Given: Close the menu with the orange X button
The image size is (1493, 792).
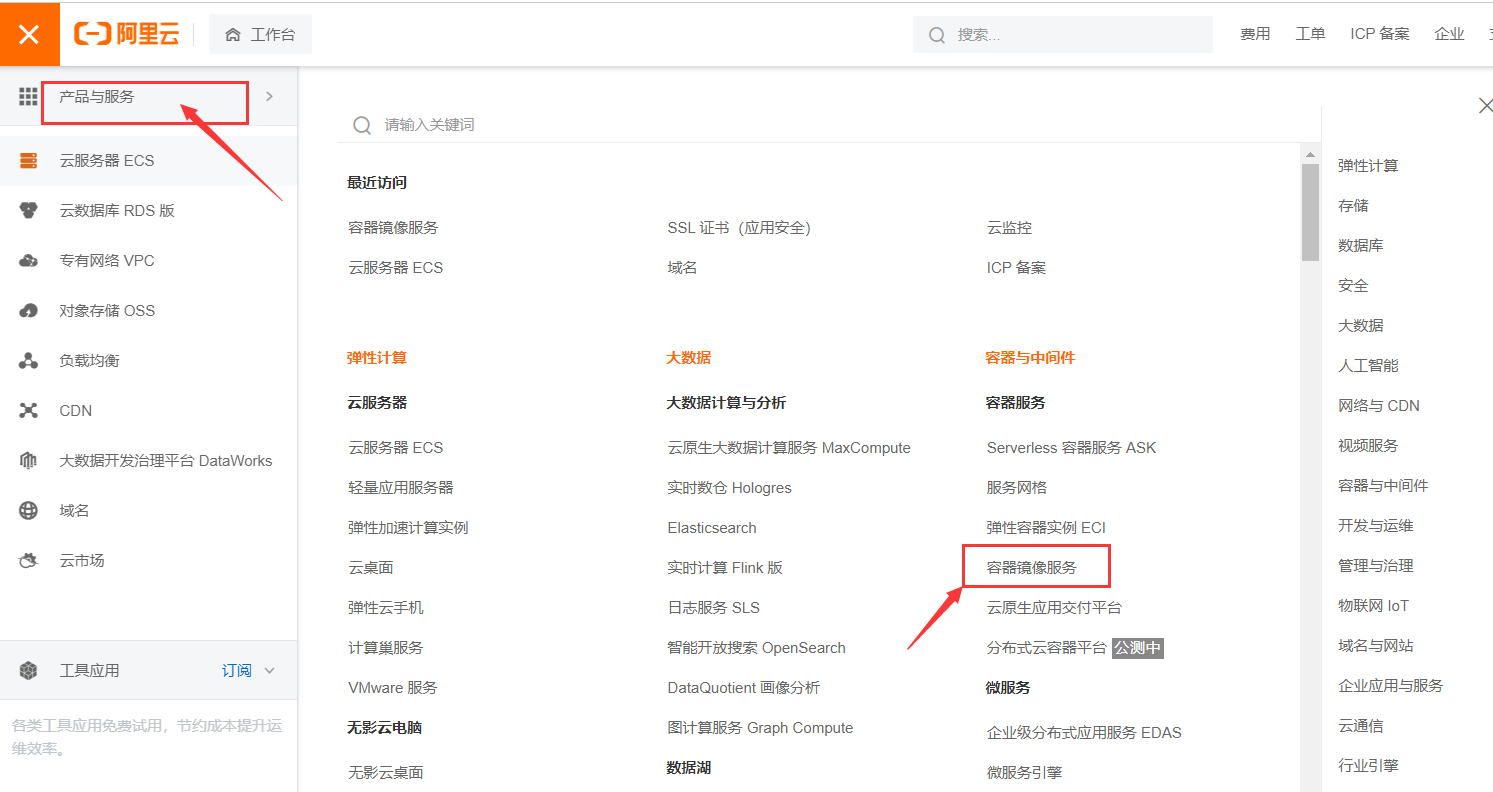Looking at the screenshot, I should (x=29, y=35).
